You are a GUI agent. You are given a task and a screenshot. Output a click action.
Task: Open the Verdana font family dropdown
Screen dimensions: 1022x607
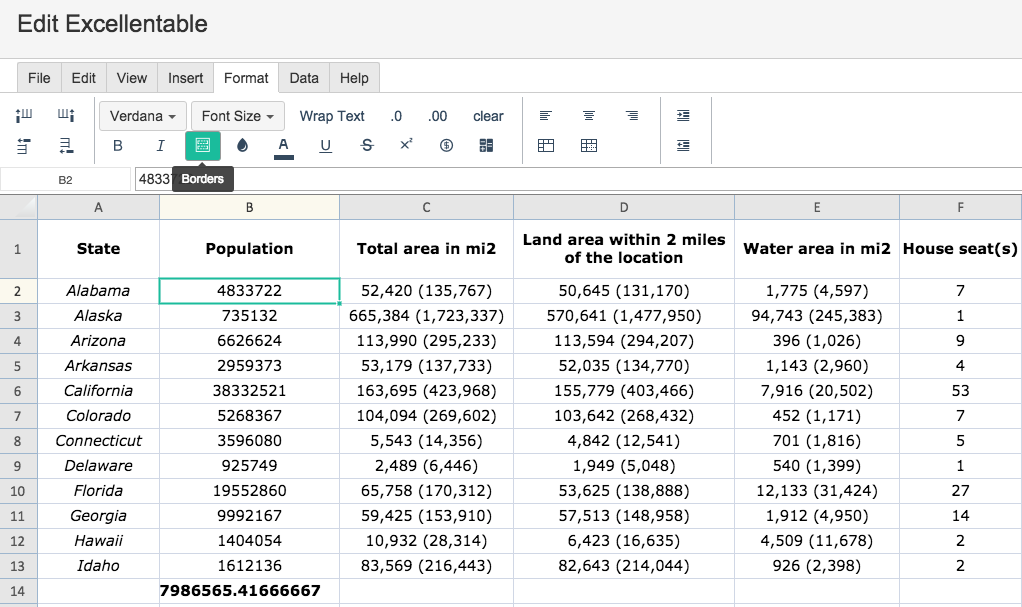pyautogui.click(x=142, y=116)
